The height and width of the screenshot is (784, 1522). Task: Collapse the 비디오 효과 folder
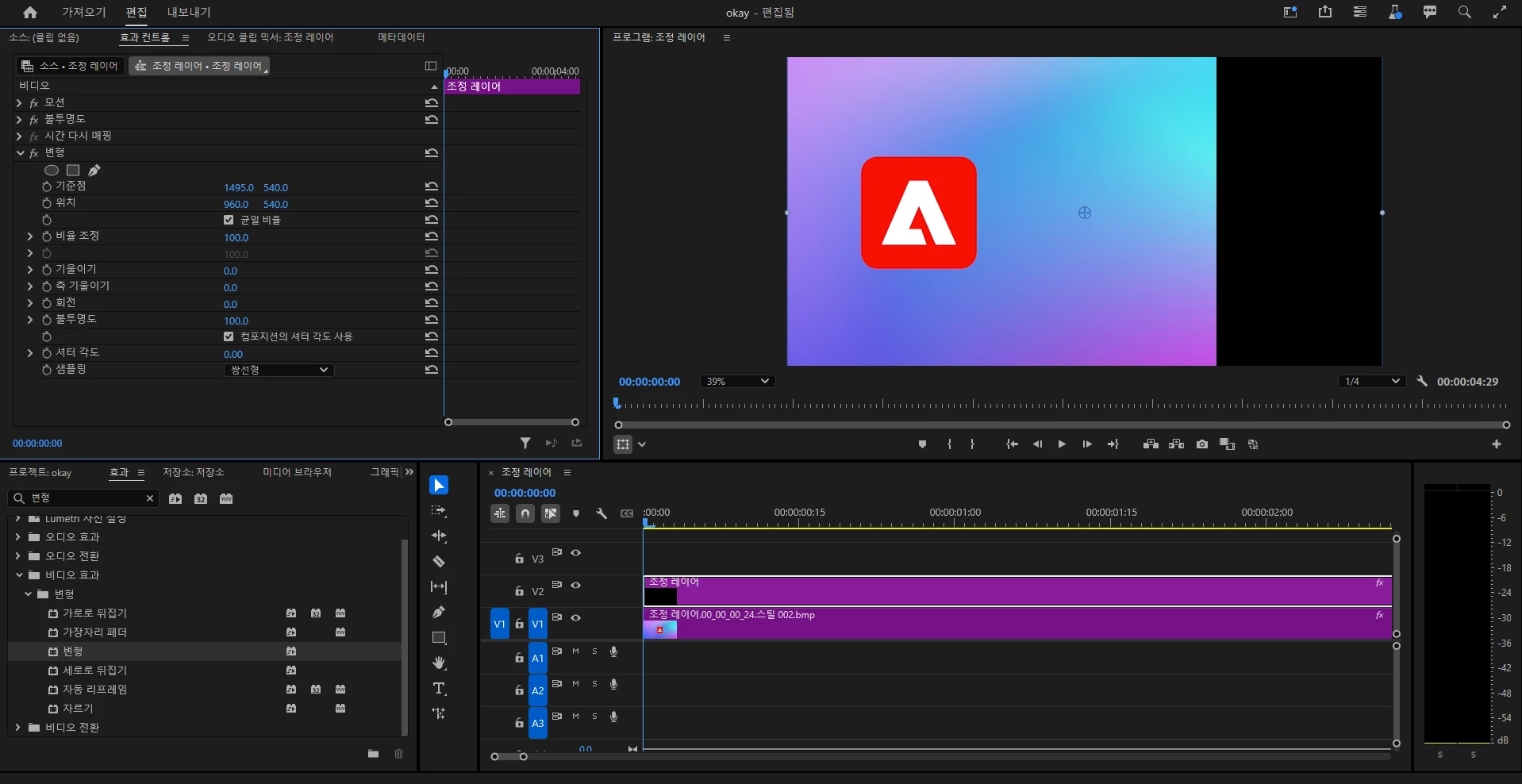pos(19,575)
